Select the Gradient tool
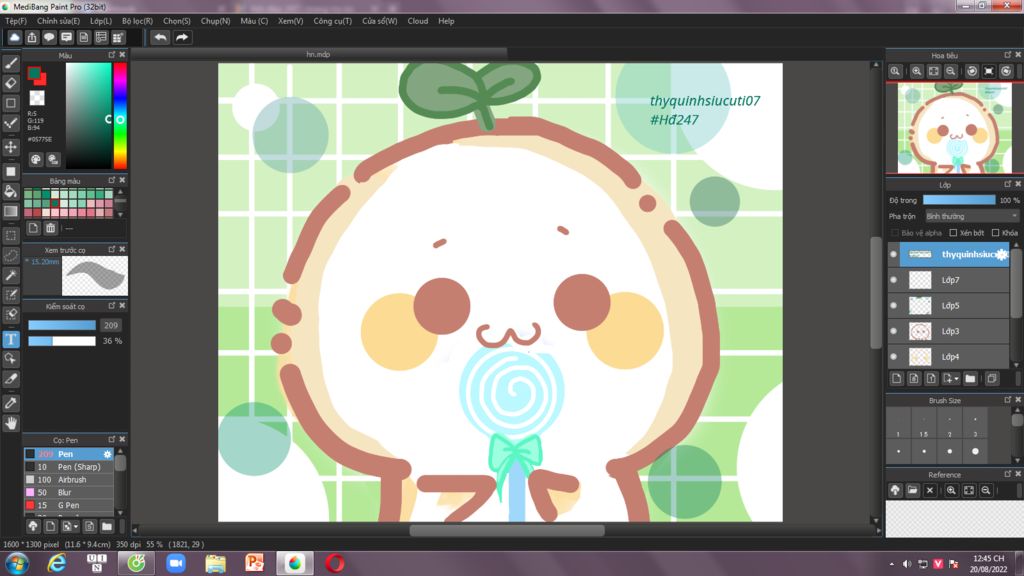The width and height of the screenshot is (1024, 576). click(10, 212)
